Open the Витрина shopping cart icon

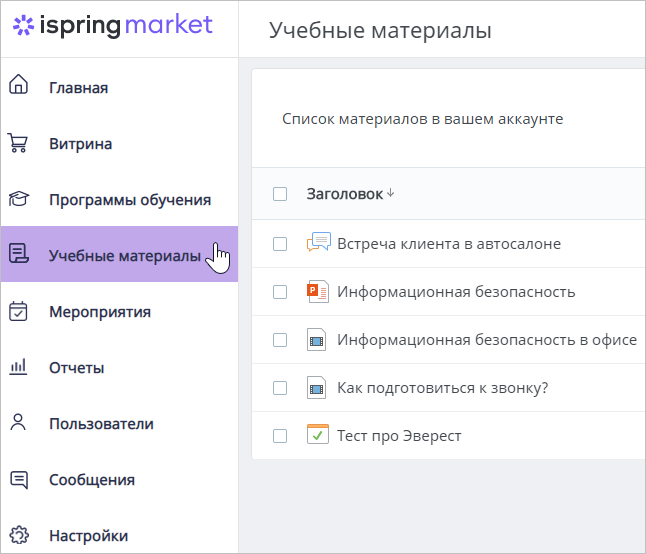coord(18,143)
